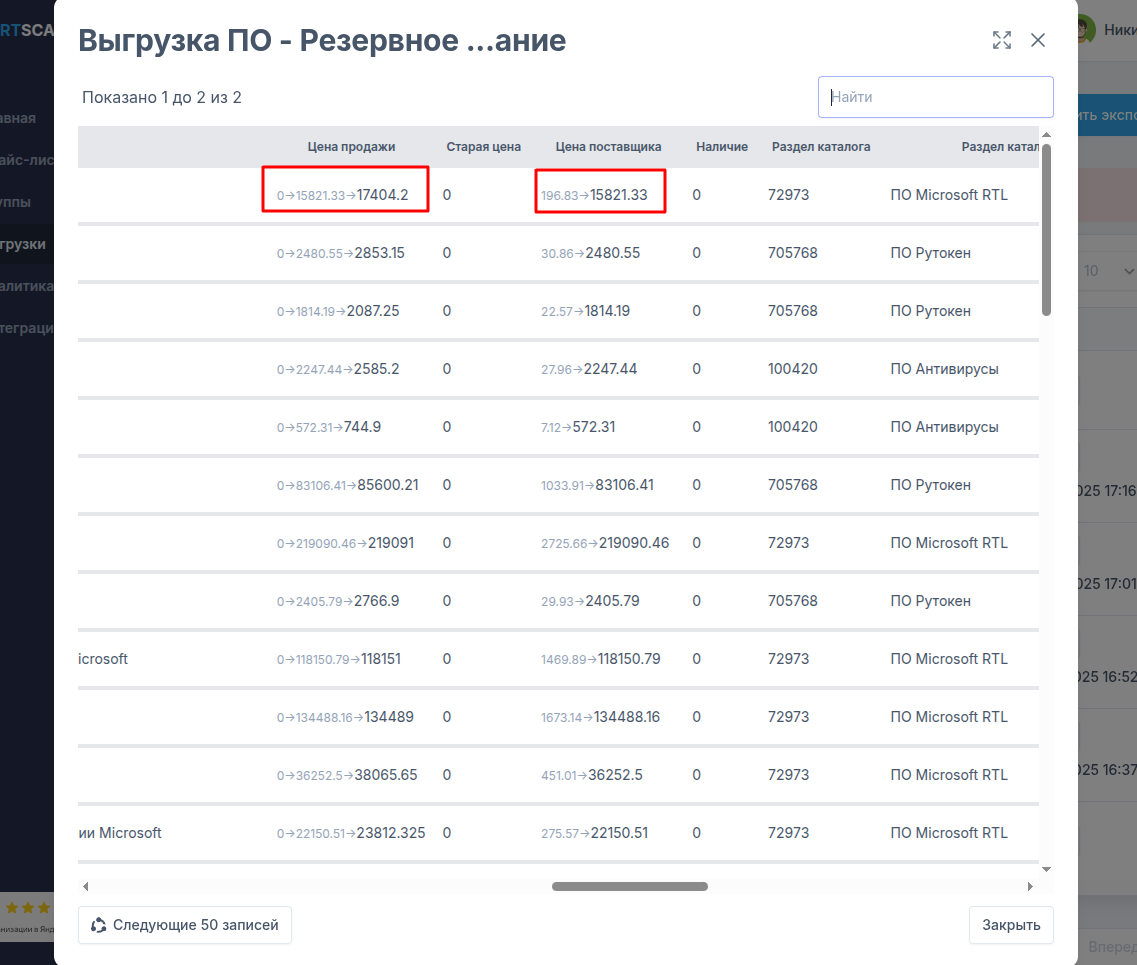
Task: Click the vertical scrollbar thumb
Action: click(1046, 230)
